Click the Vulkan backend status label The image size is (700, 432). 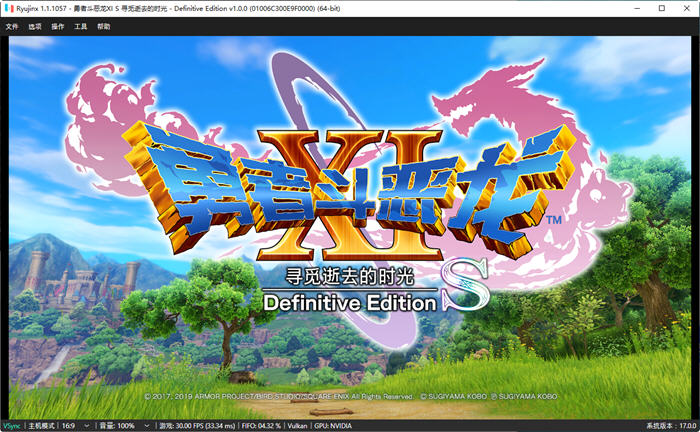297,426
